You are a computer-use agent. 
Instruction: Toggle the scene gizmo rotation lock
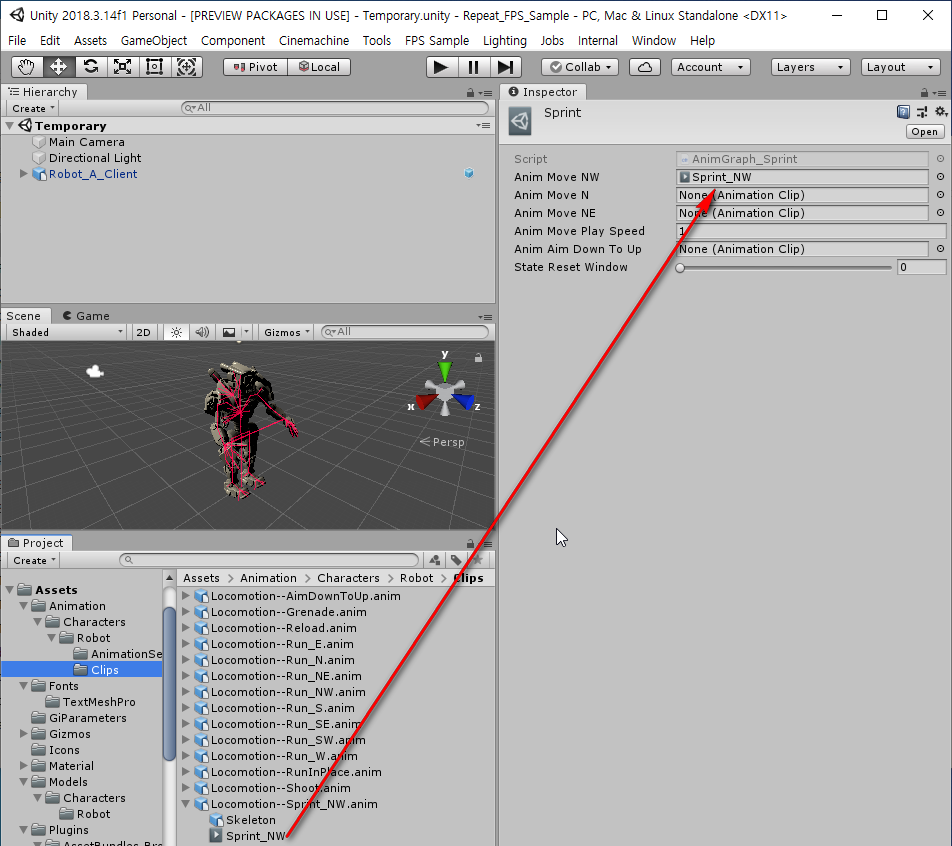(478, 358)
